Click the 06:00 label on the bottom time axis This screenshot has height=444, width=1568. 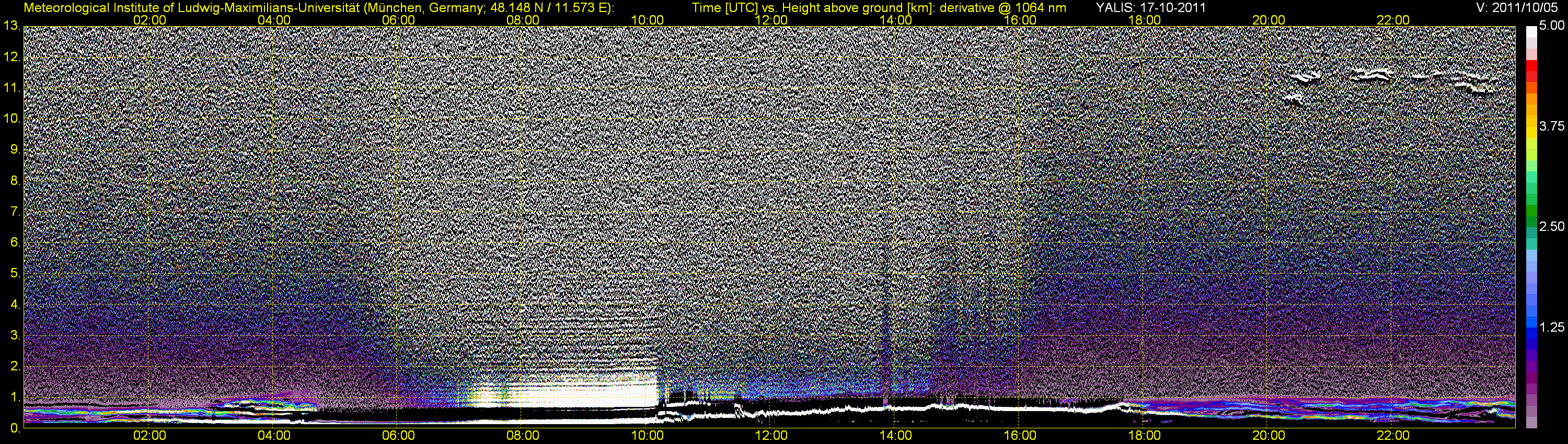tap(399, 436)
